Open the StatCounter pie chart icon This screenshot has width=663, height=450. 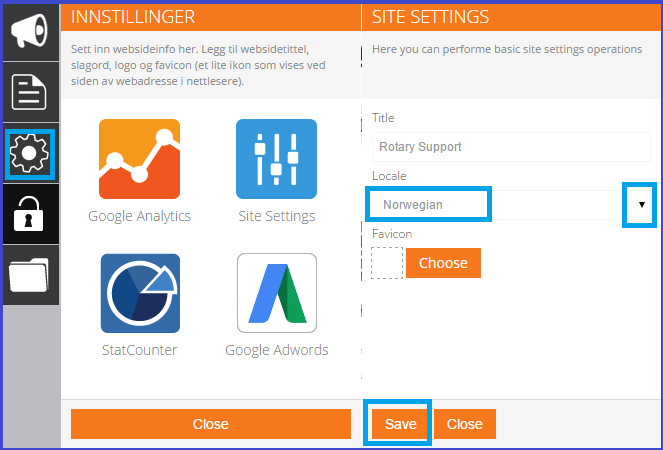(140, 293)
